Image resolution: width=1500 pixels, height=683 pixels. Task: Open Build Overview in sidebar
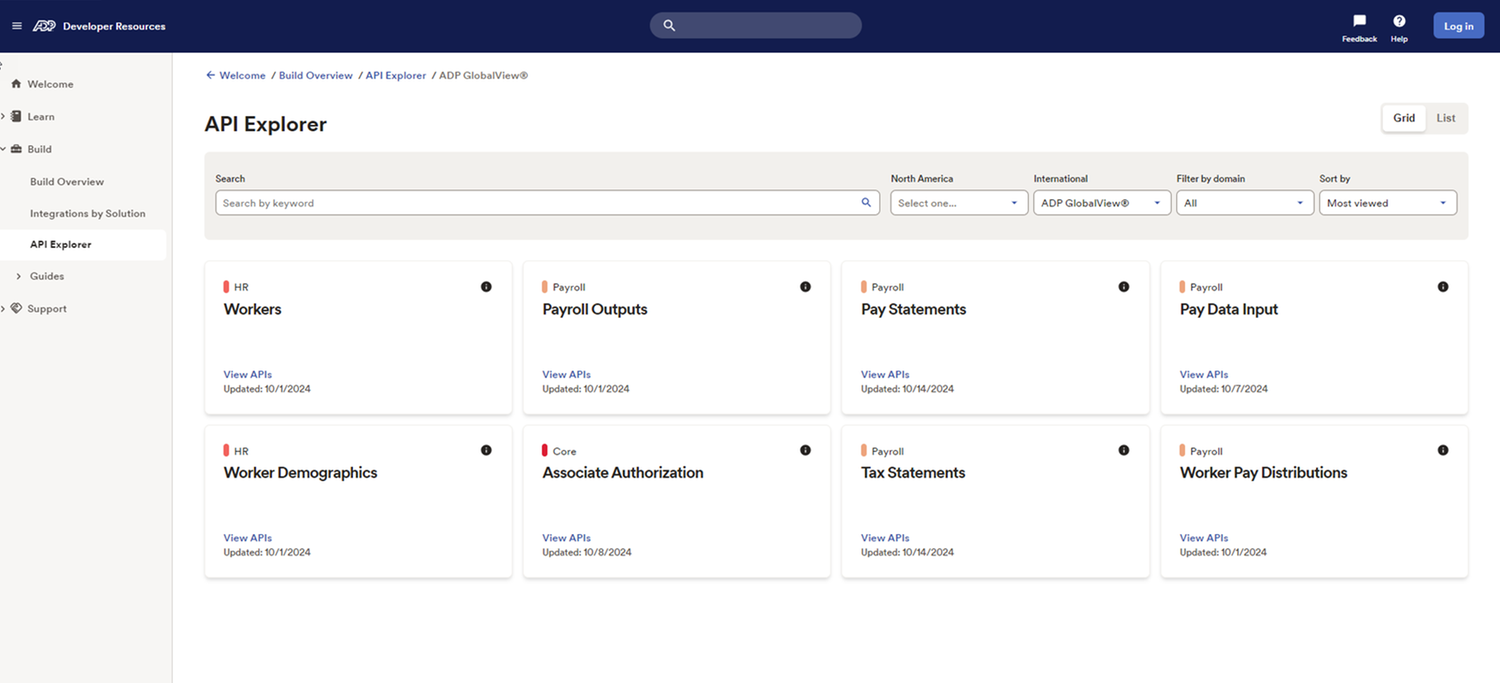[67, 182]
